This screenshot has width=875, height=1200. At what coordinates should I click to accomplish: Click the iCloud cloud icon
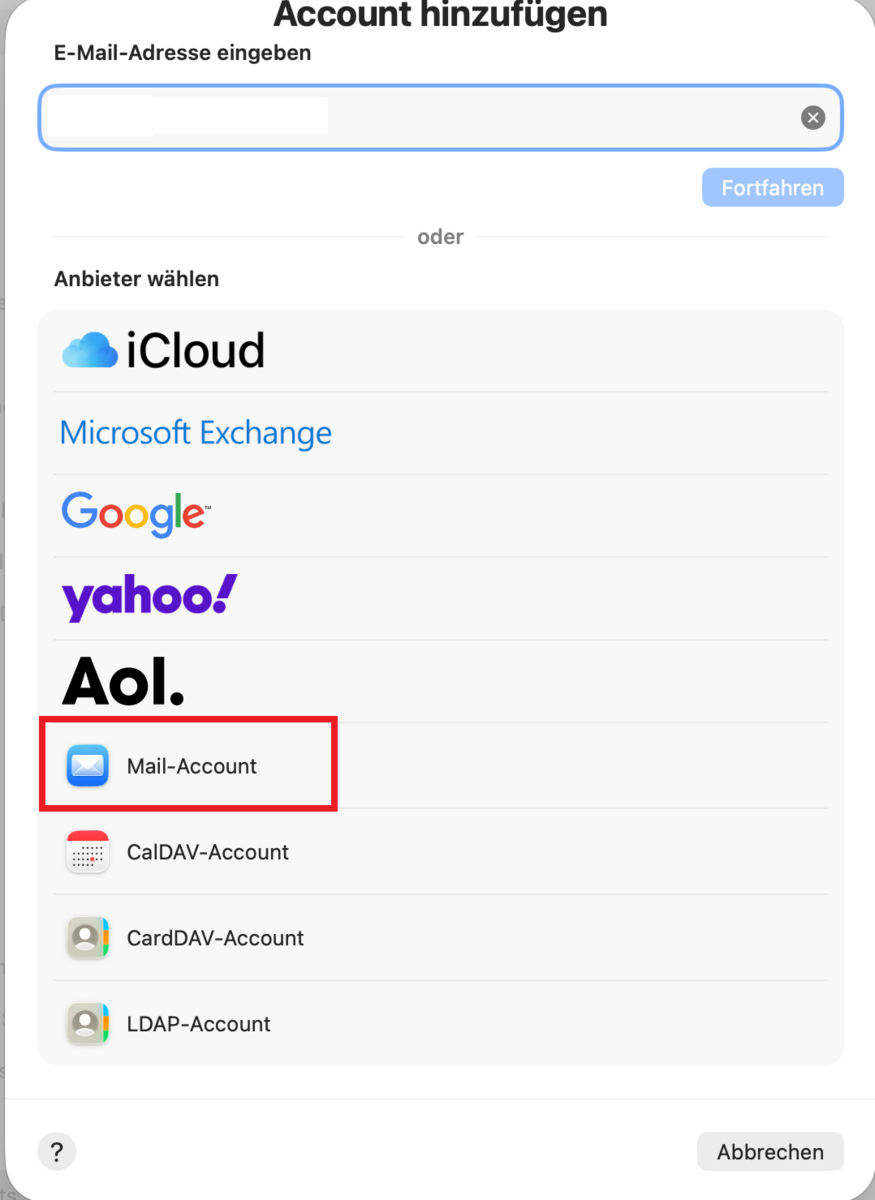click(x=90, y=351)
